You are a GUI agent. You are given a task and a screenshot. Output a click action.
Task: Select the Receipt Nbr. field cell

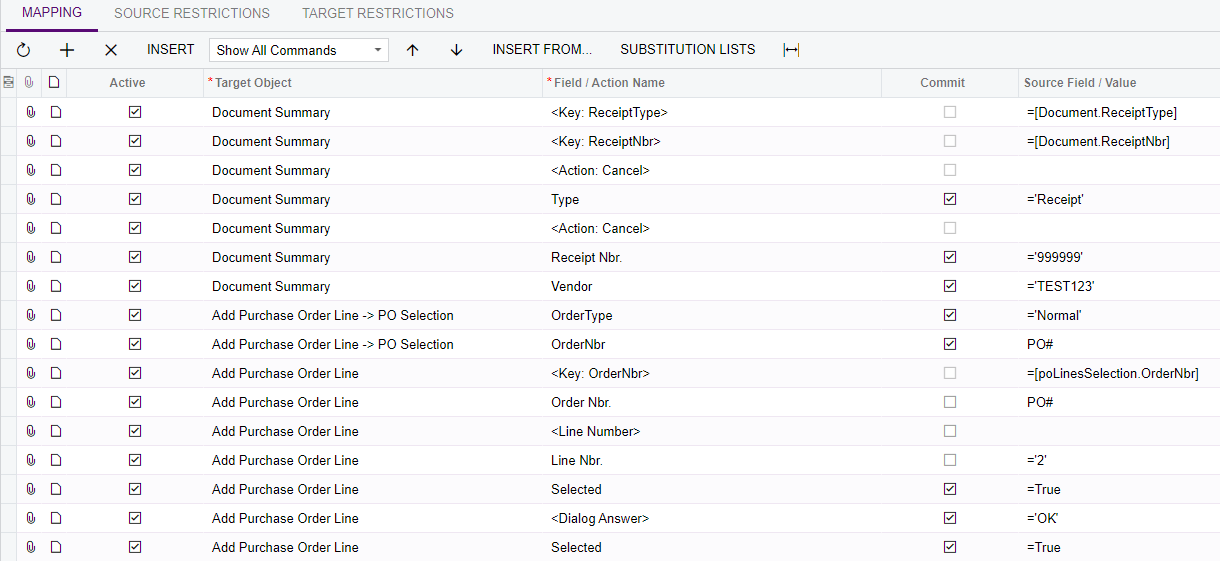point(712,257)
